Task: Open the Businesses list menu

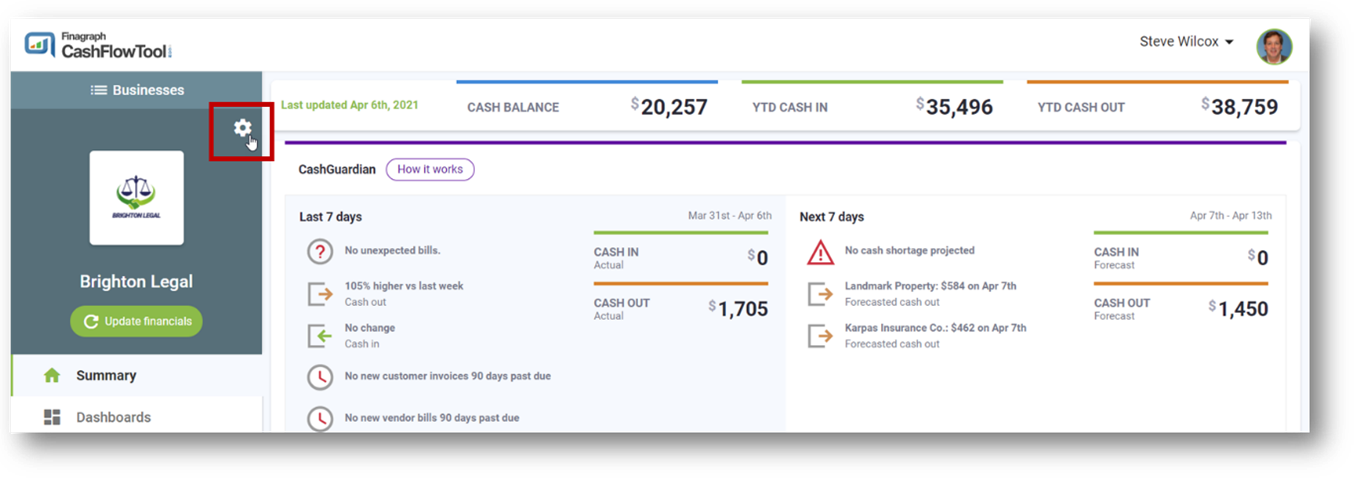Action: 137,90
